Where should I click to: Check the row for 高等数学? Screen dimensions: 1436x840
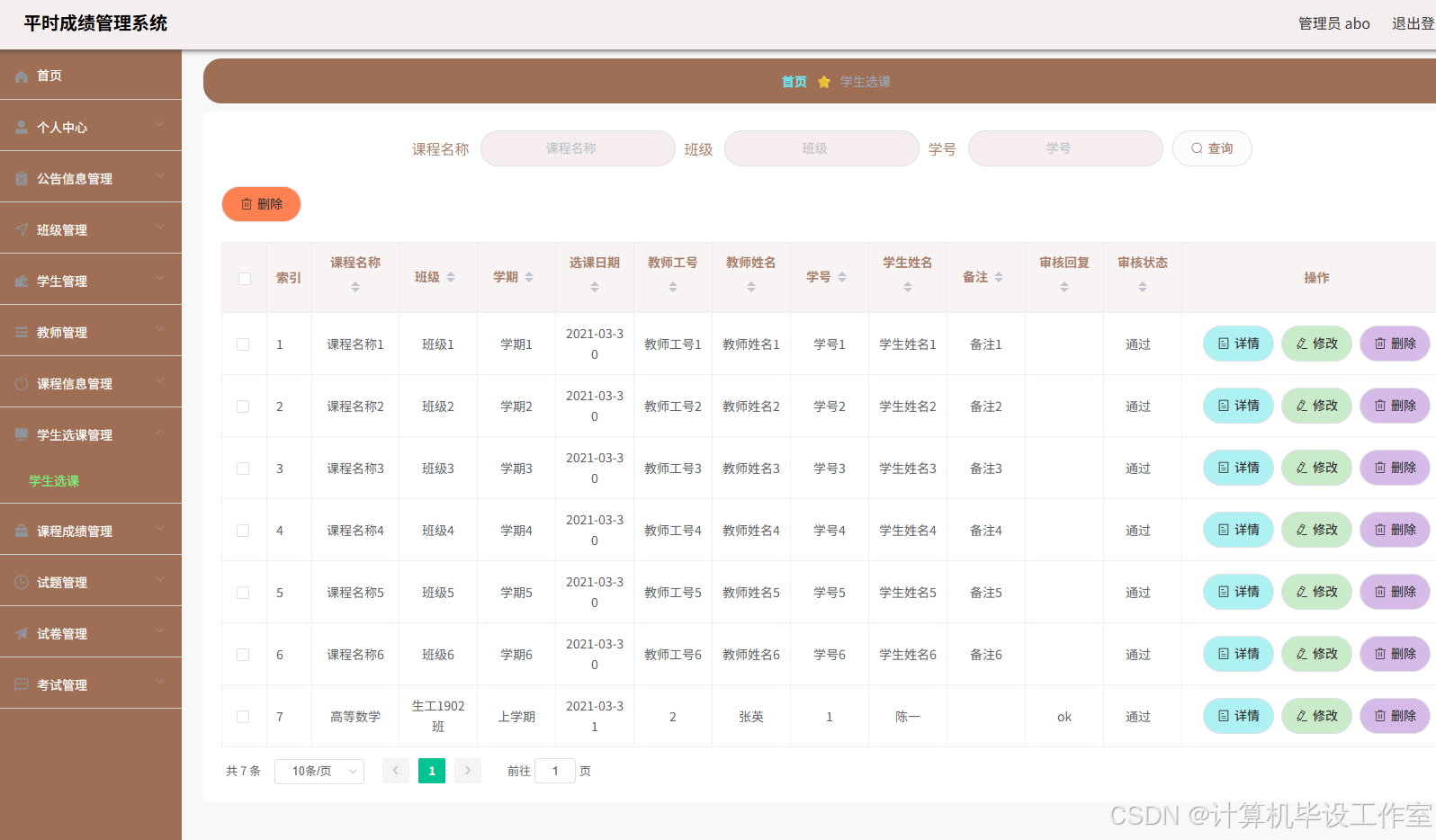(243, 717)
